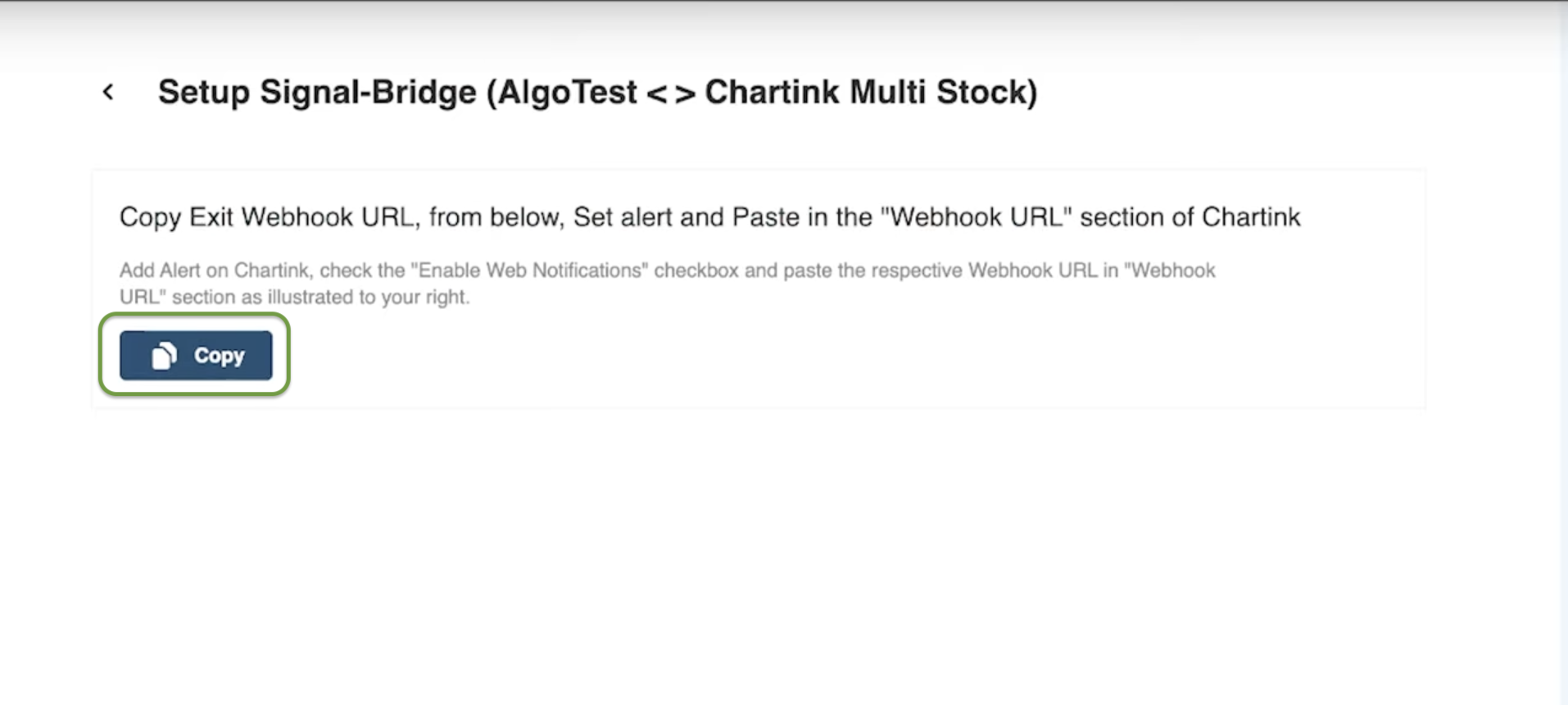The width and height of the screenshot is (1568, 705).
Task: Click the word 'AlgoTest' in the title
Action: [x=567, y=92]
